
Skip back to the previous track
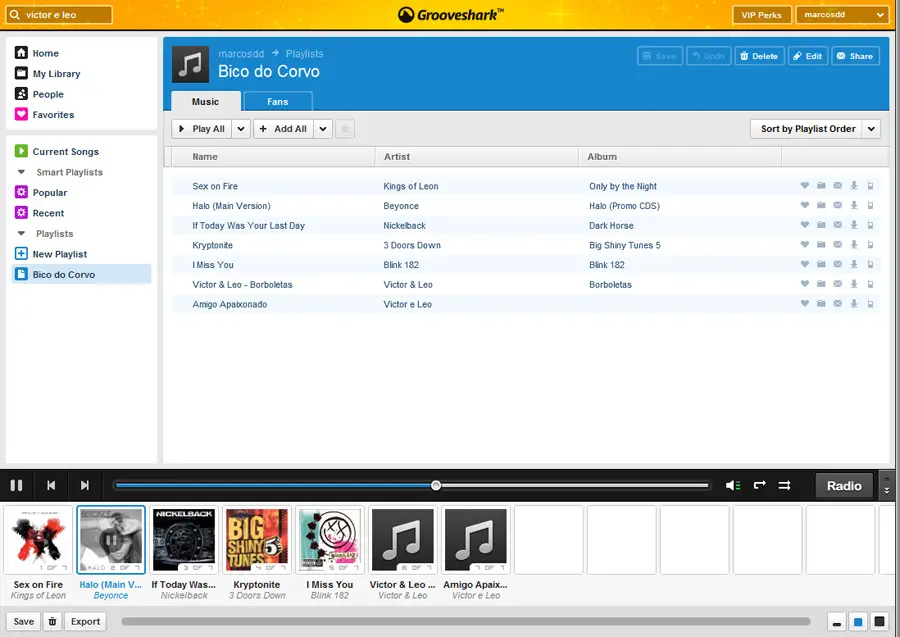pos(51,485)
